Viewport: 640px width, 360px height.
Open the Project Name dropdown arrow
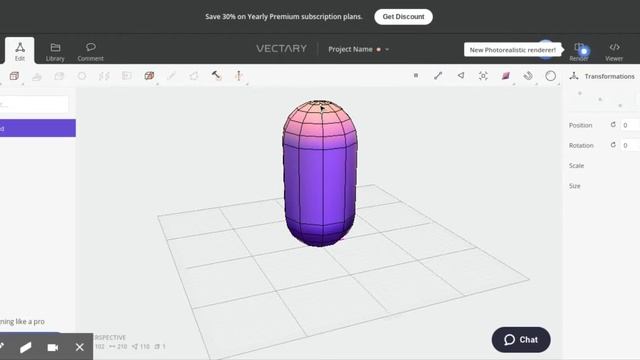387,49
